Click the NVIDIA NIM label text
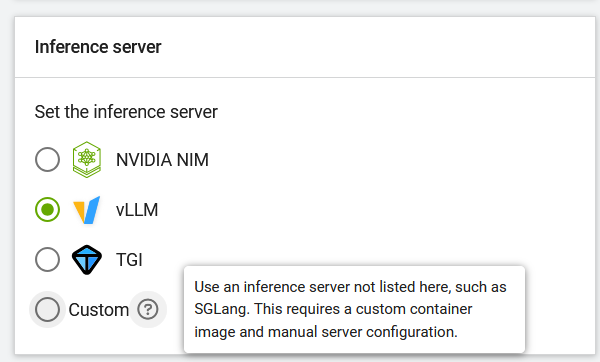Image resolution: width=600 pixels, height=362 pixels. point(162,160)
